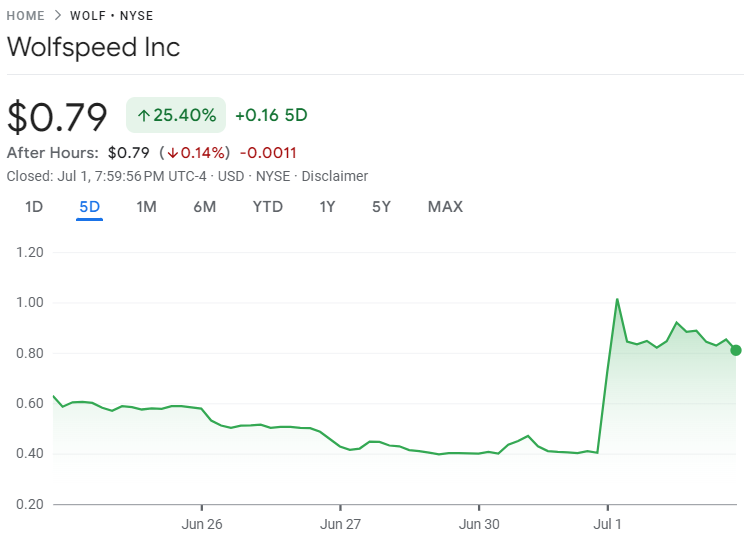Click the up arrow in percent badge

point(144,115)
